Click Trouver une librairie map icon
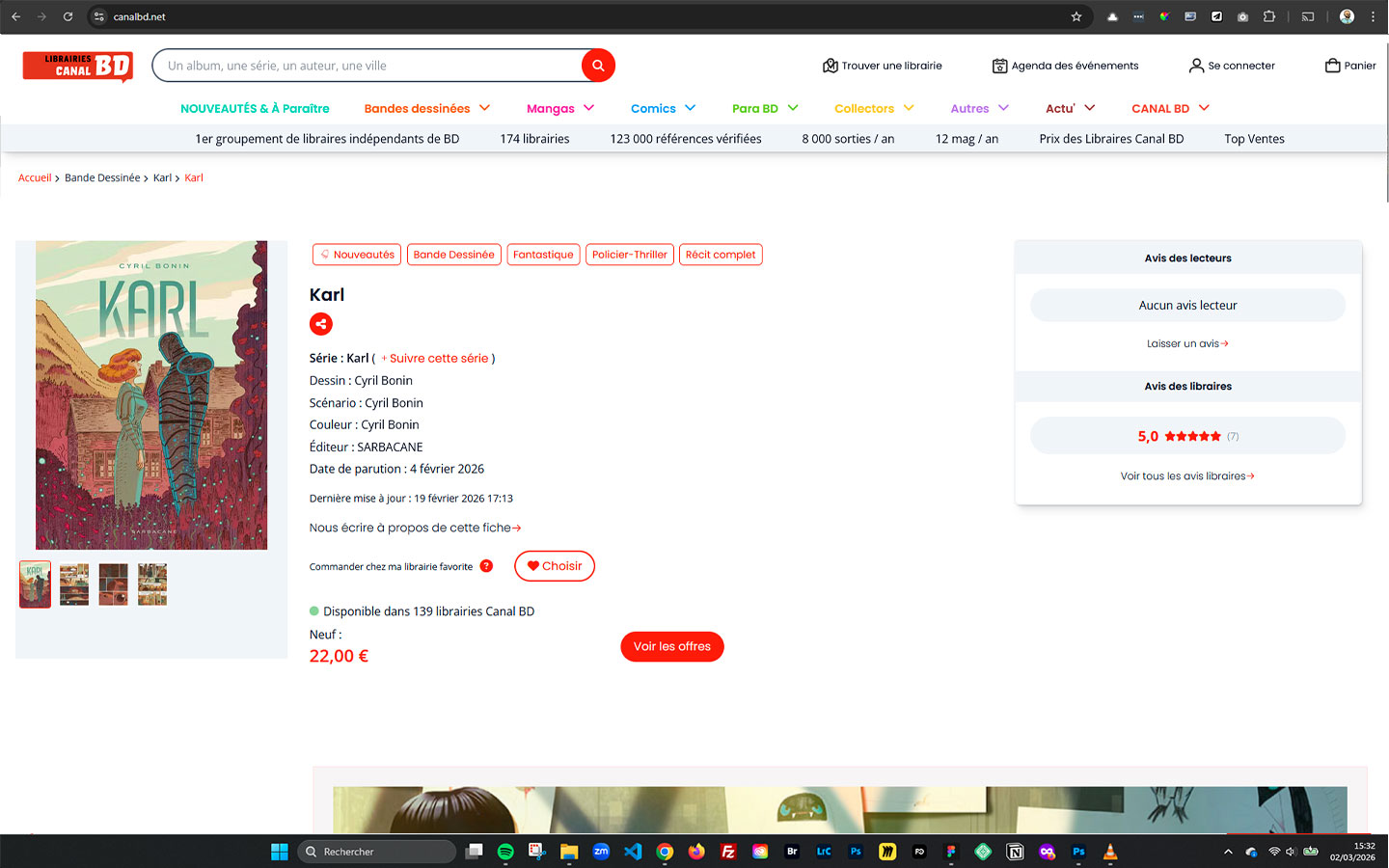 coord(830,66)
